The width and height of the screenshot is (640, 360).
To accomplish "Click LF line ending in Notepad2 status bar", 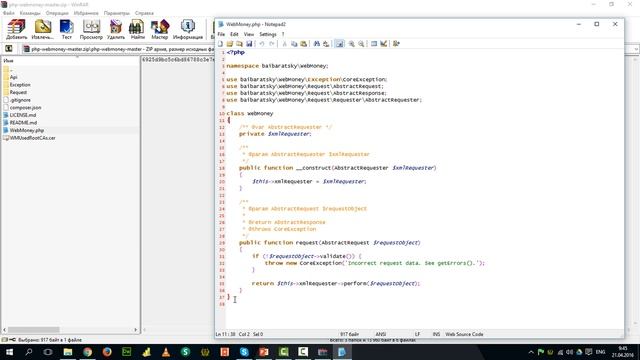I will coord(417,334).
